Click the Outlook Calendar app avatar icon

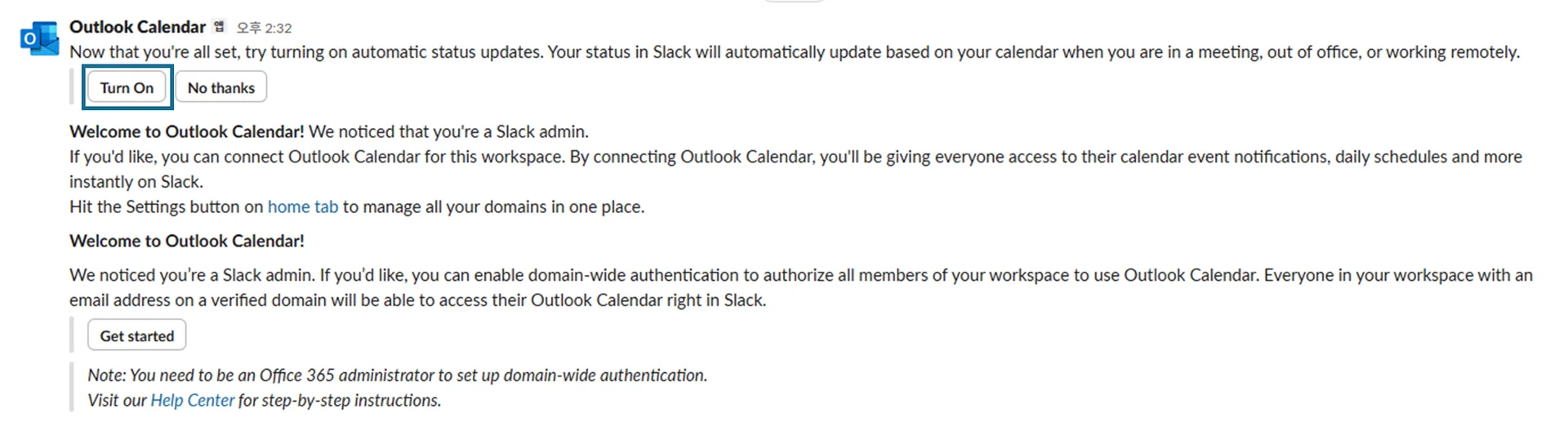point(39,38)
